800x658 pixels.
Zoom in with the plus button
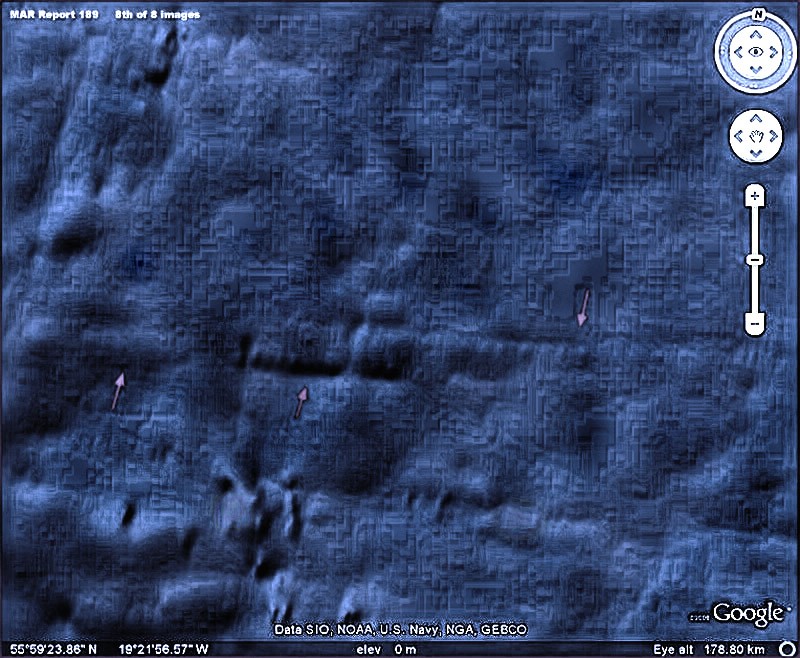click(756, 196)
